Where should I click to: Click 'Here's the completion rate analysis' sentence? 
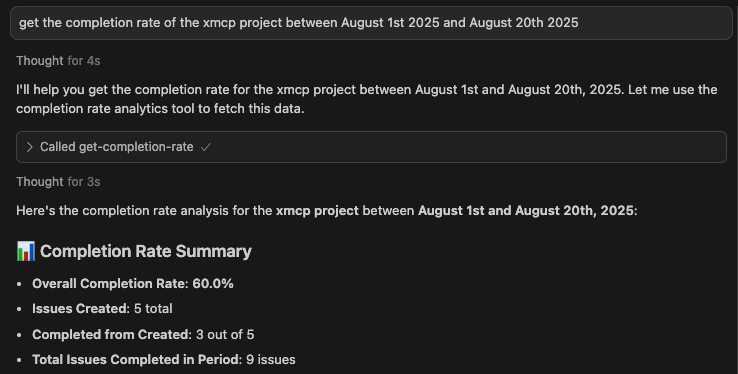tap(327, 211)
